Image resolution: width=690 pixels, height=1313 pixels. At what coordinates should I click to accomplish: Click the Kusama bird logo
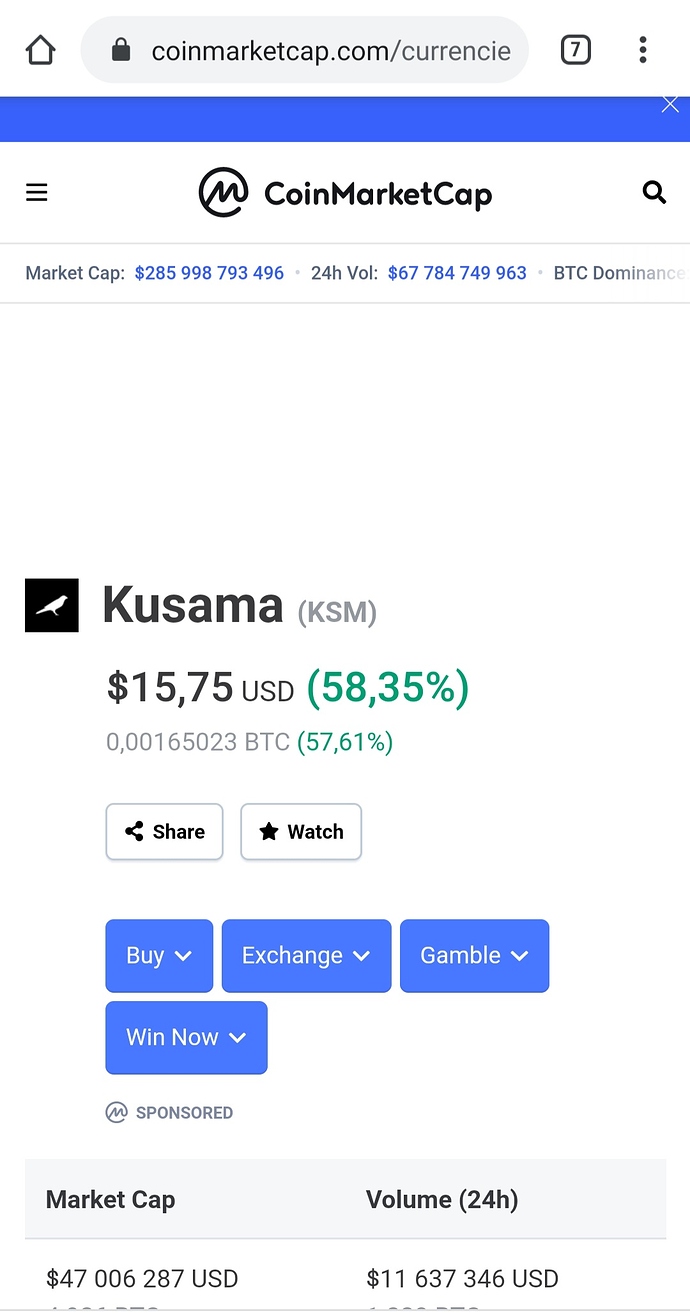pos(51,605)
